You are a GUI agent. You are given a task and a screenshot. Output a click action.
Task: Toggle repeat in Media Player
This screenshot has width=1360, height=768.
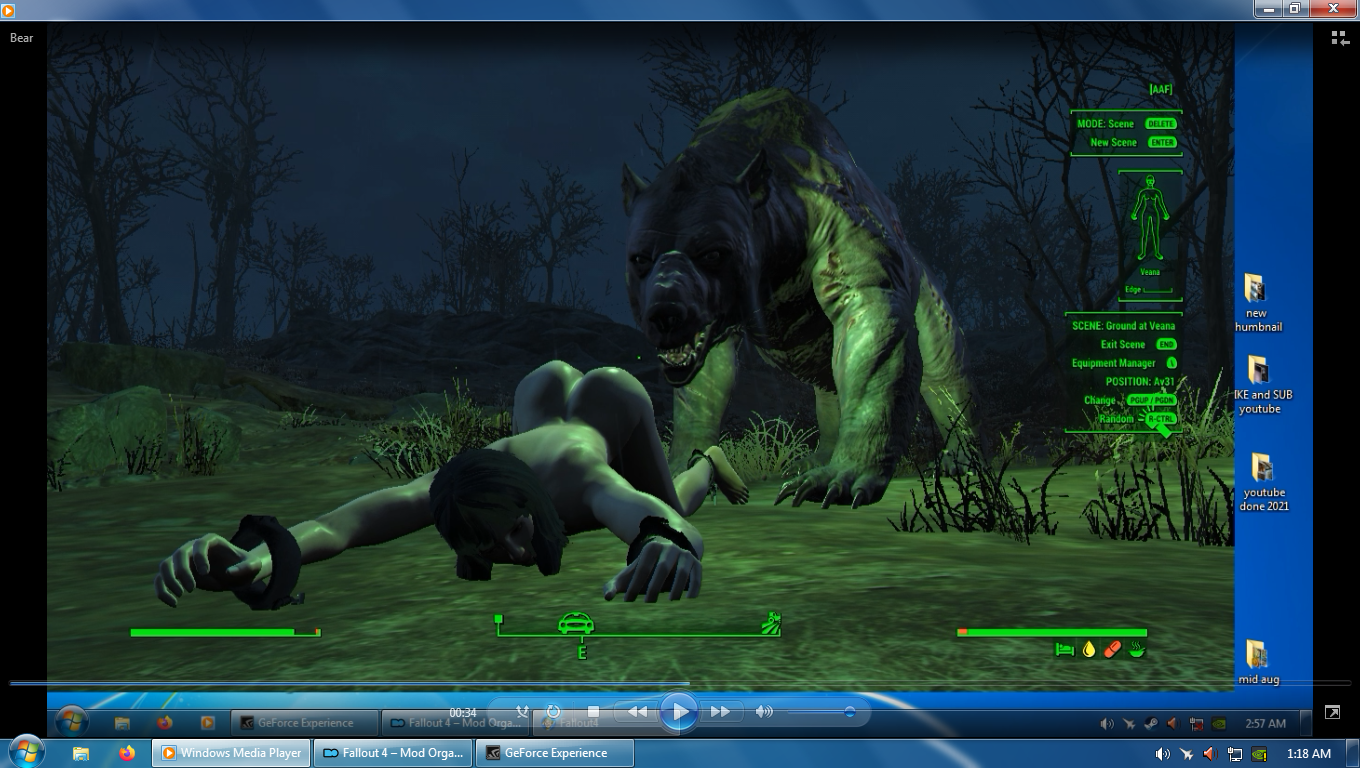click(x=553, y=712)
